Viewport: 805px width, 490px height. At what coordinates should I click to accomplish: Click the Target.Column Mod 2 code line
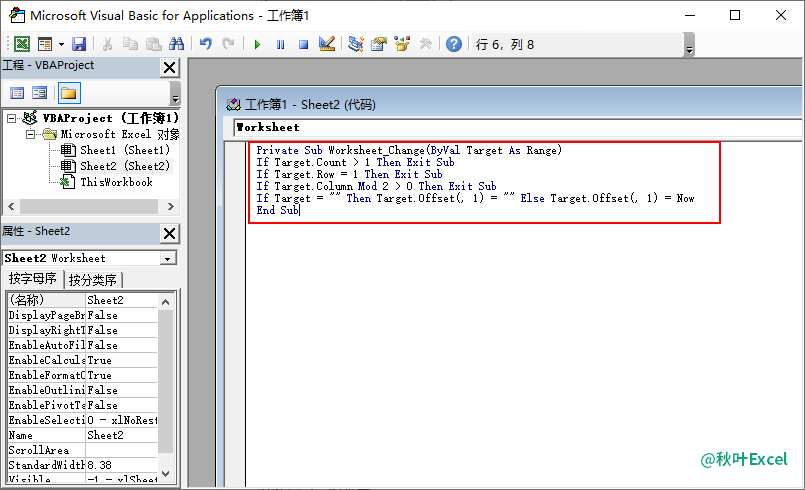point(376,186)
